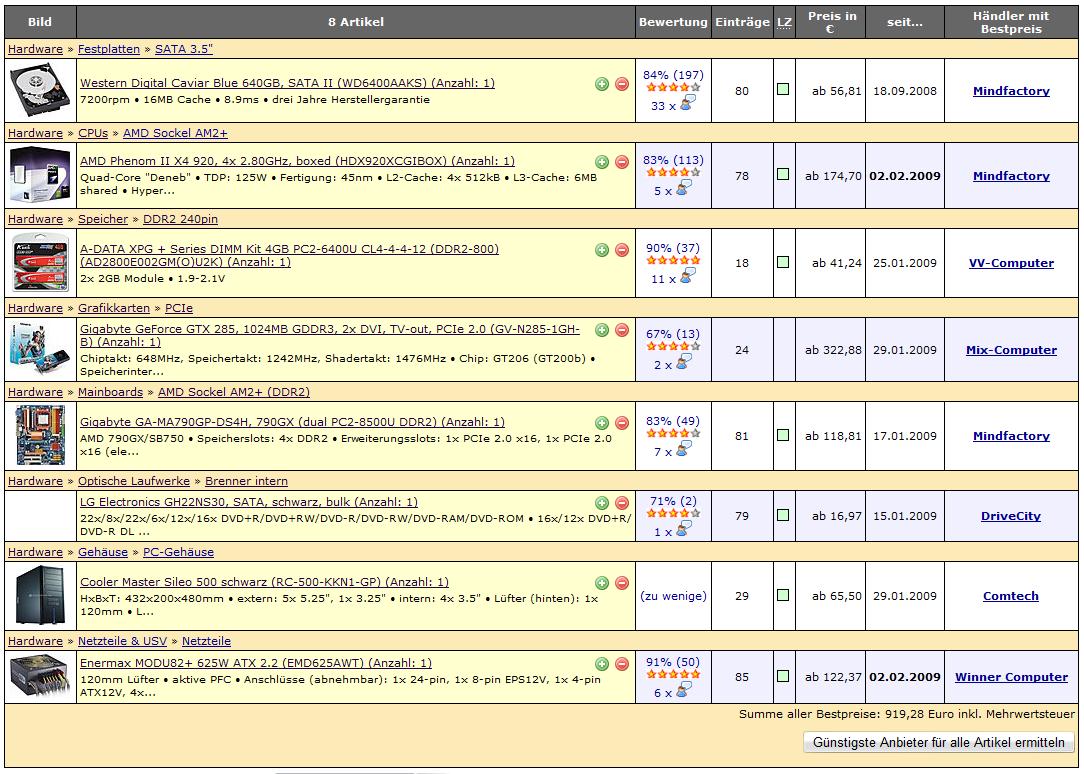Open 84% (197) rating for Western Digital
1084x774 pixels.
click(673, 75)
